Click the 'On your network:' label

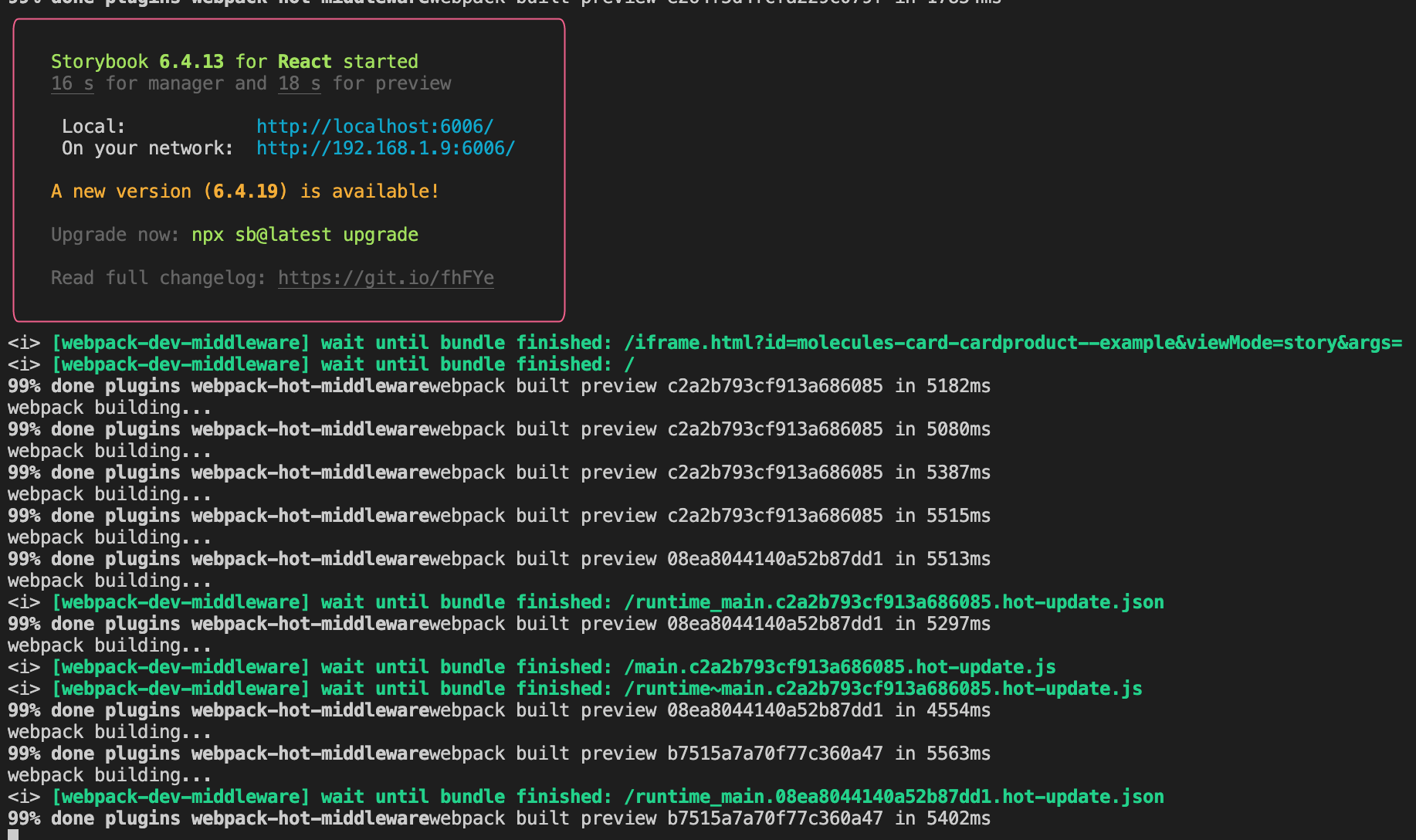(x=147, y=147)
